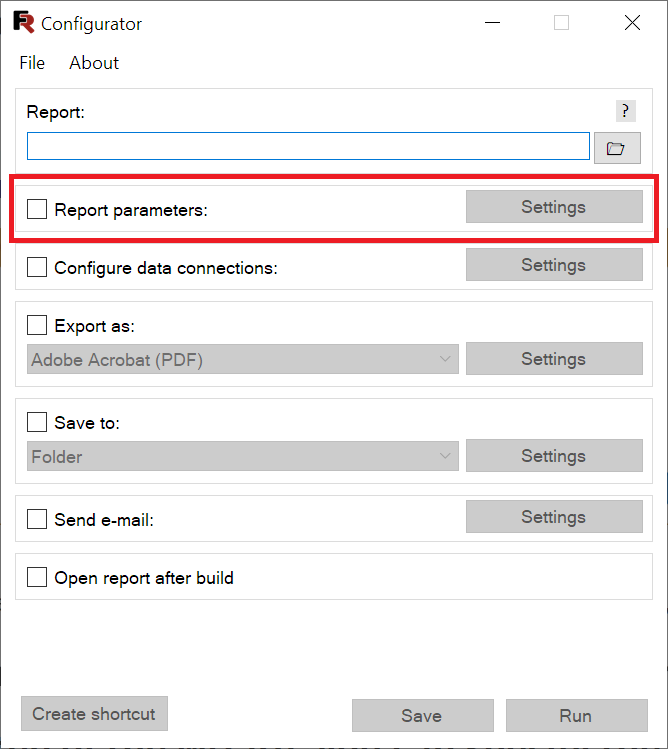Click the Create shortcut button
This screenshot has height=749, width=668.
point(94,714)
